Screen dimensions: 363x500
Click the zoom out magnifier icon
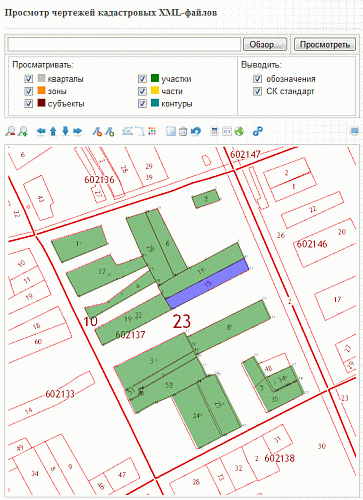(x=10, y=131)
